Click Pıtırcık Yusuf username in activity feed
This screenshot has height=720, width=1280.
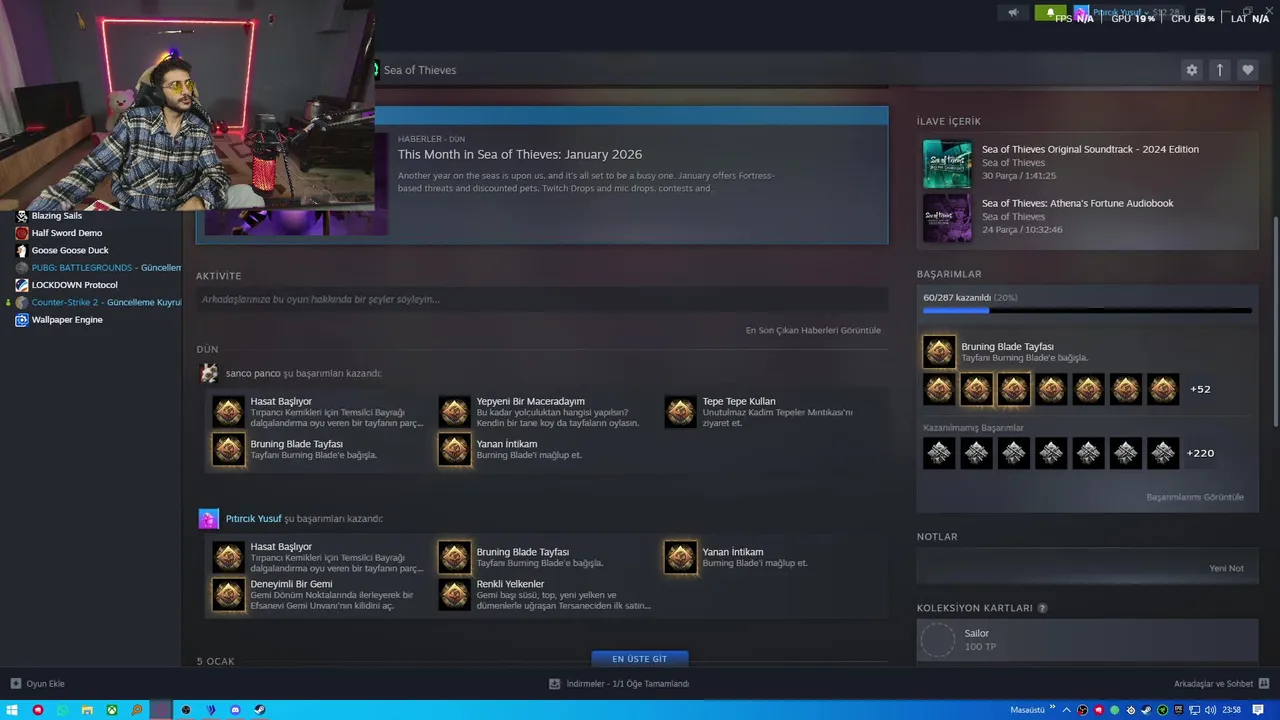[x=253, y=519]
